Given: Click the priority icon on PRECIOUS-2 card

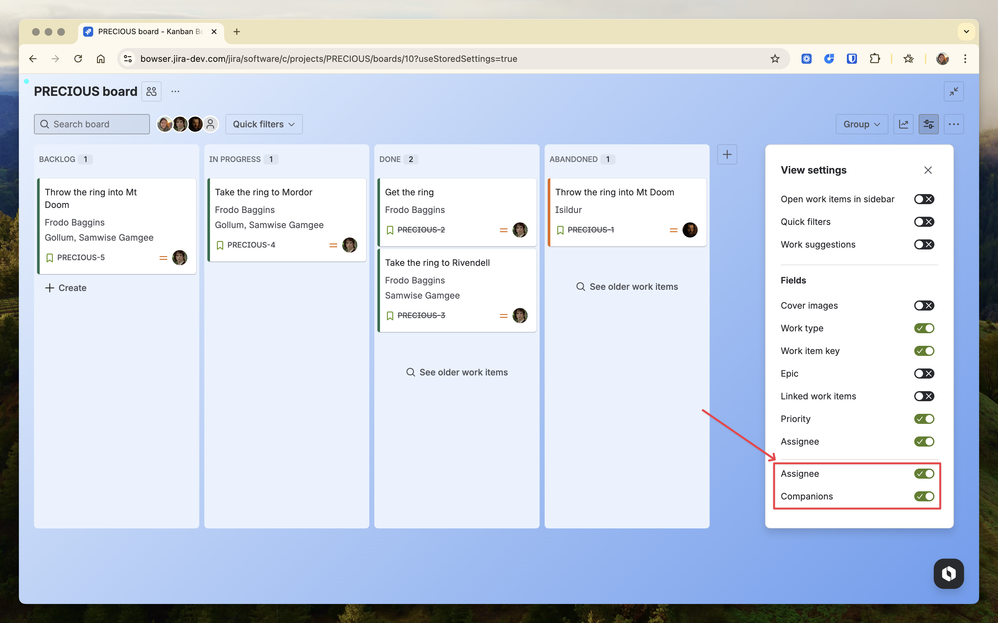Looking at the screenshot, I should [503, 230].
